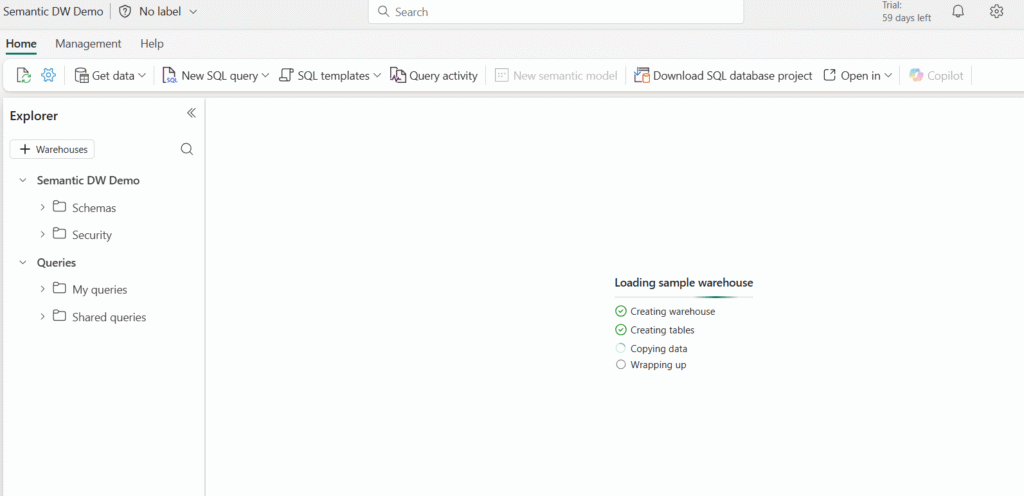Select the Schemas folder icon
The height and width of the screenshot is (496, 1024).
point(59,208)
